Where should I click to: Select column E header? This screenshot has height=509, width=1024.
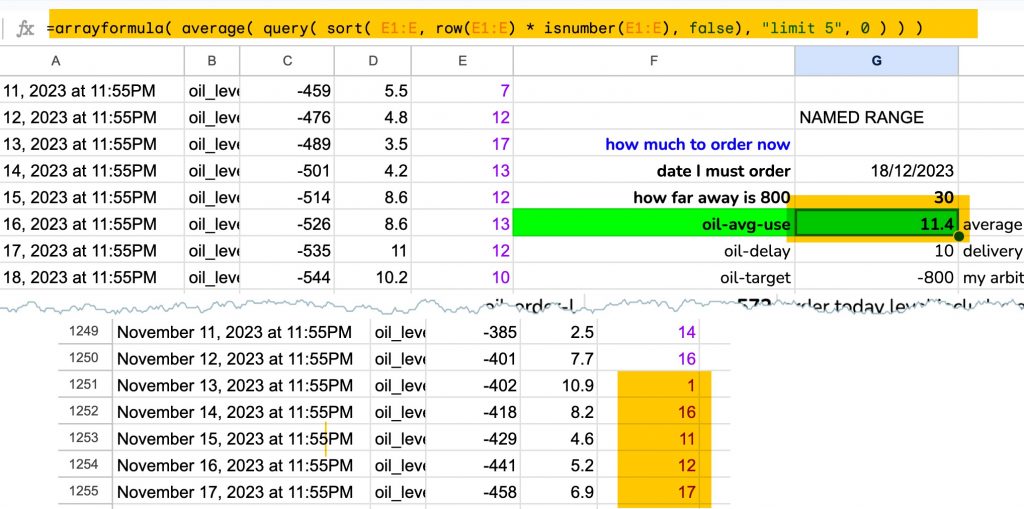point(462,61)
